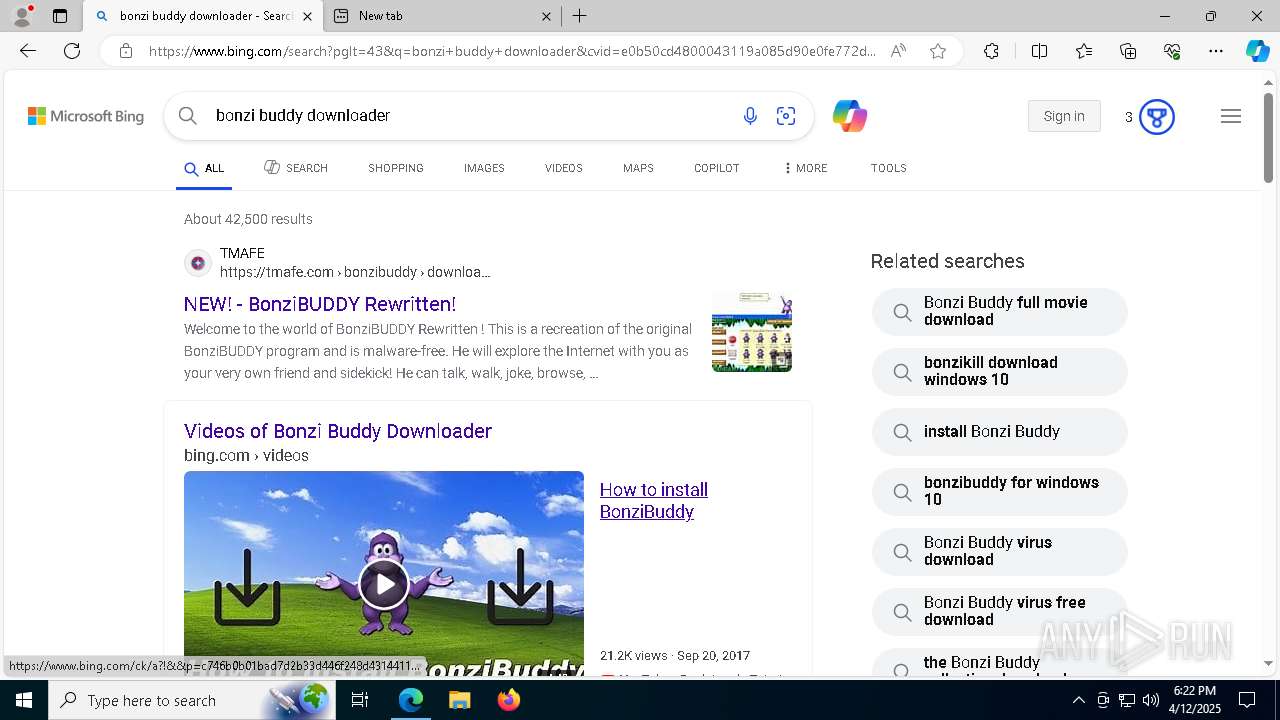Screen dimensions: 1280x720
Task: Open the notifications action center
Action: click(x=1247, y=700)
